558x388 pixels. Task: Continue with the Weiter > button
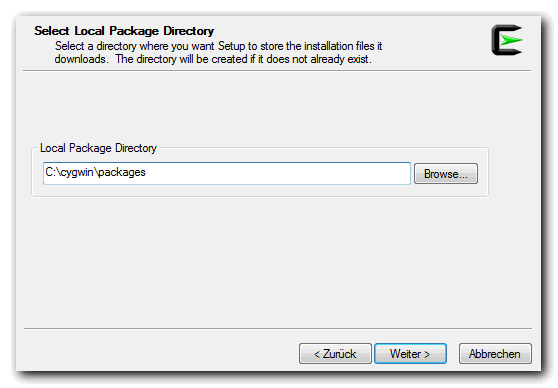(x=410, y=353)
